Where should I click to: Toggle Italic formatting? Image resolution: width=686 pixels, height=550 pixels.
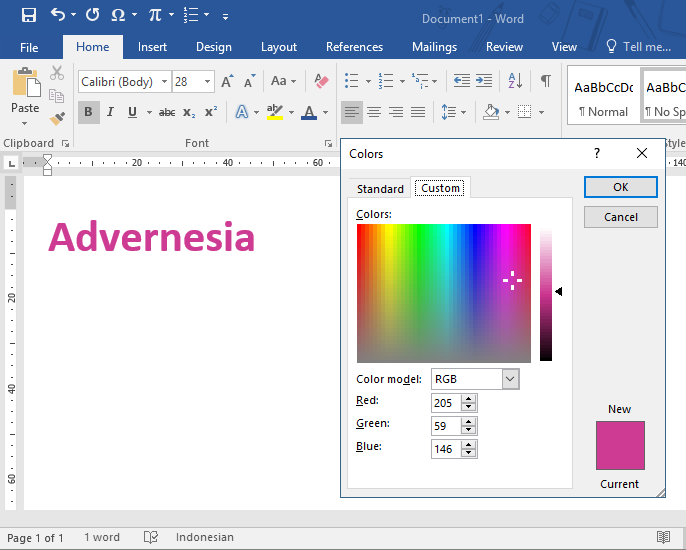click(x=111, y=112)
